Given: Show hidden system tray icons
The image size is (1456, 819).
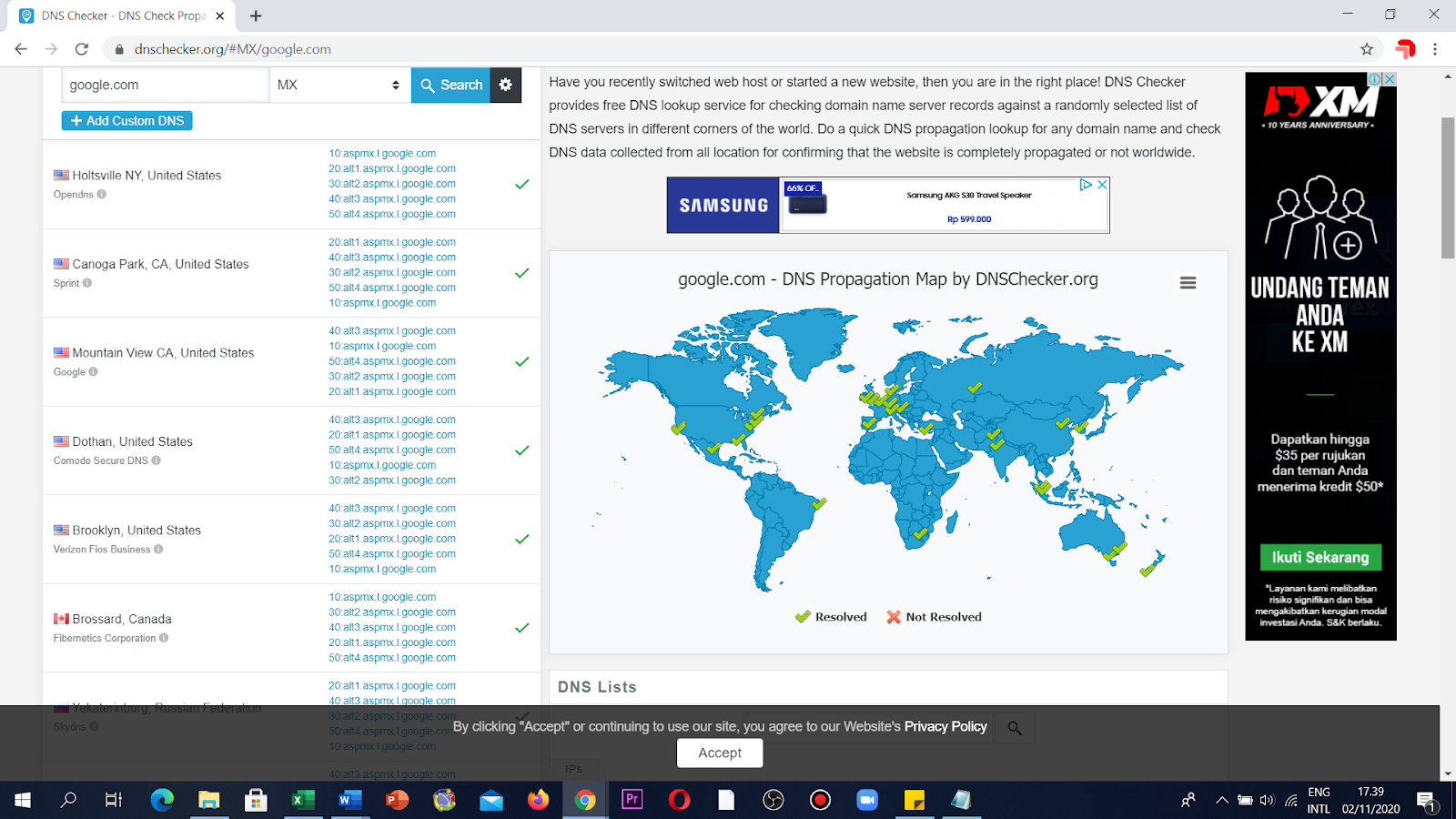Looking at the screenshot, I should point(1222,801).
